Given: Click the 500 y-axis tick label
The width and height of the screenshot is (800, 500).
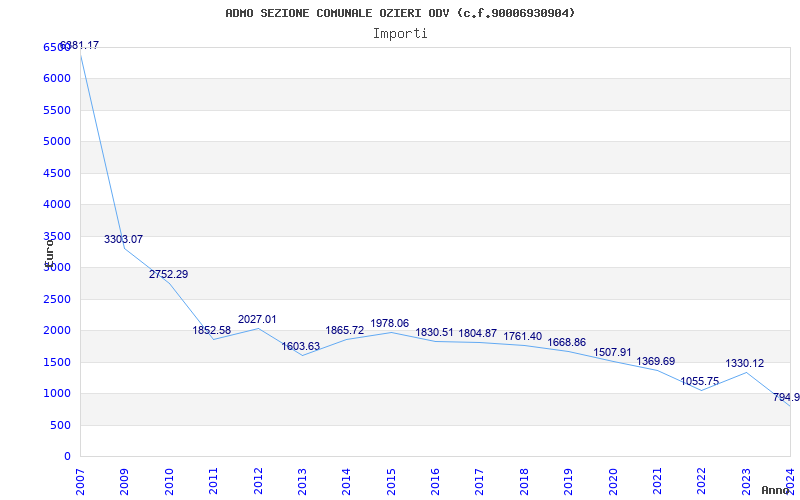Looking at the screenshot, I should point(60,425).
